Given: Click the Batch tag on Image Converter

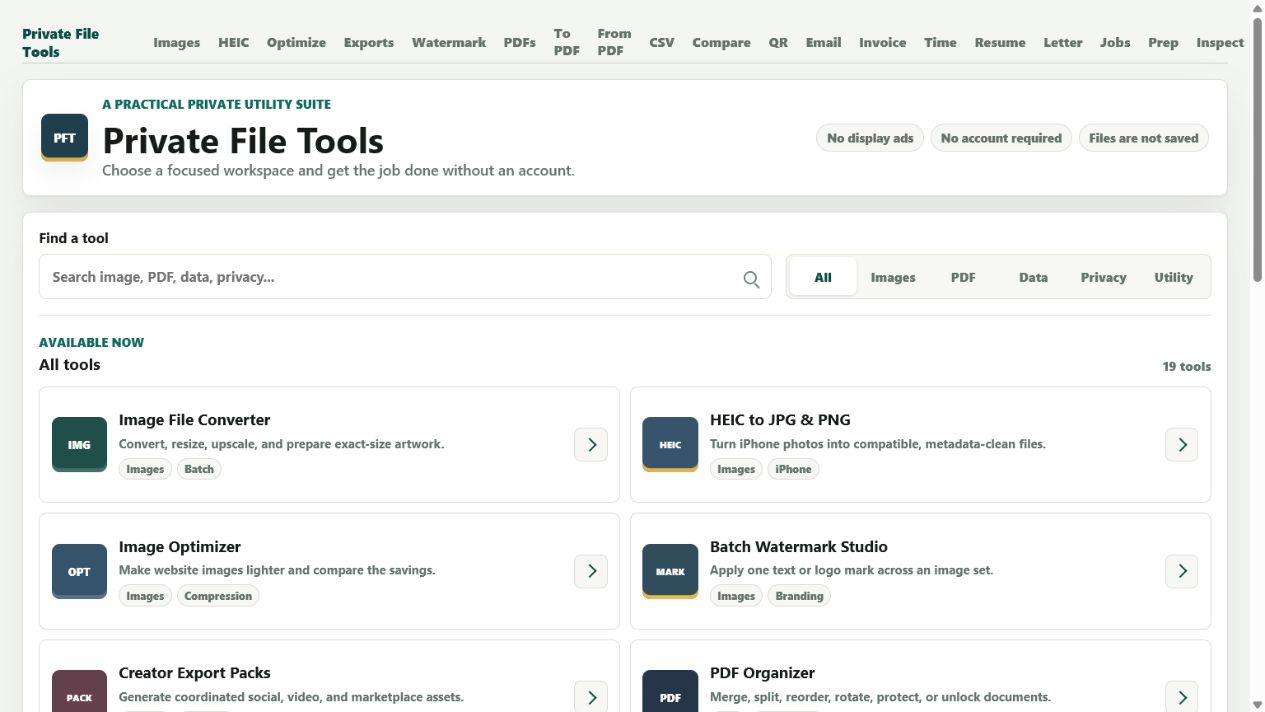Looking at the screenshot, I should [199, 469].
